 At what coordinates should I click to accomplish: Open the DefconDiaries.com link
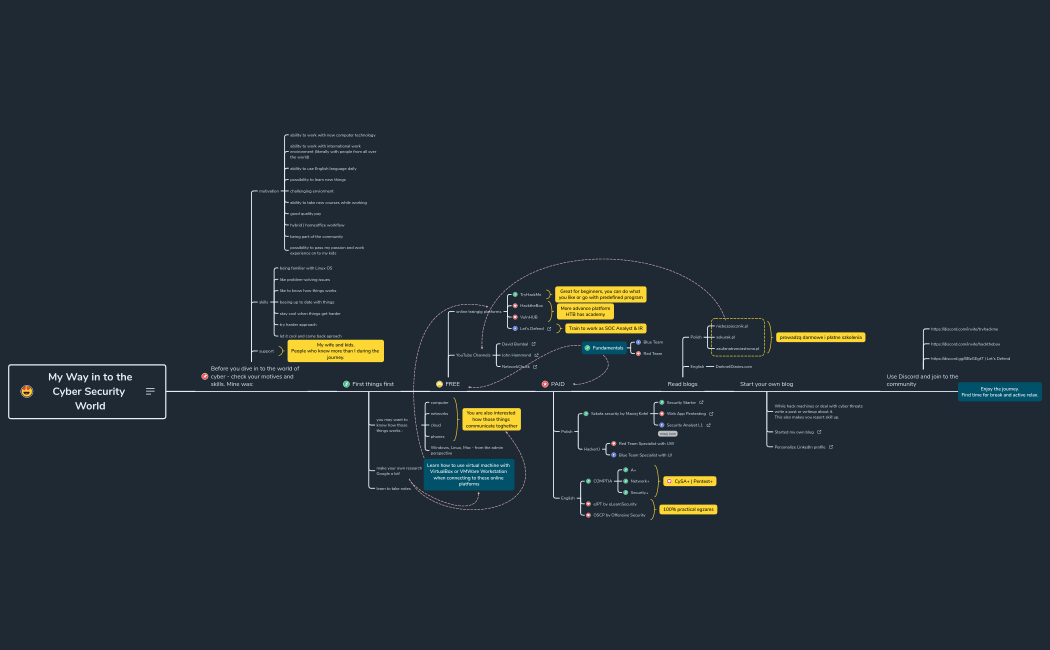tap(734, 366)
